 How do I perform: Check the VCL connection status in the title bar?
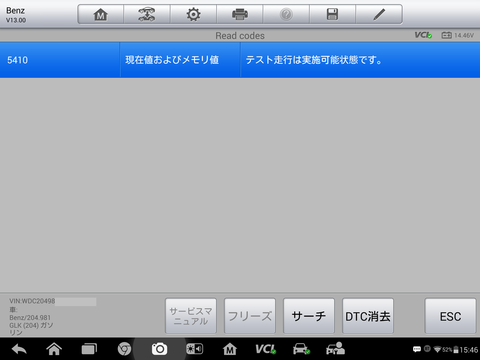pyautogui.click(x=423, y=35)
